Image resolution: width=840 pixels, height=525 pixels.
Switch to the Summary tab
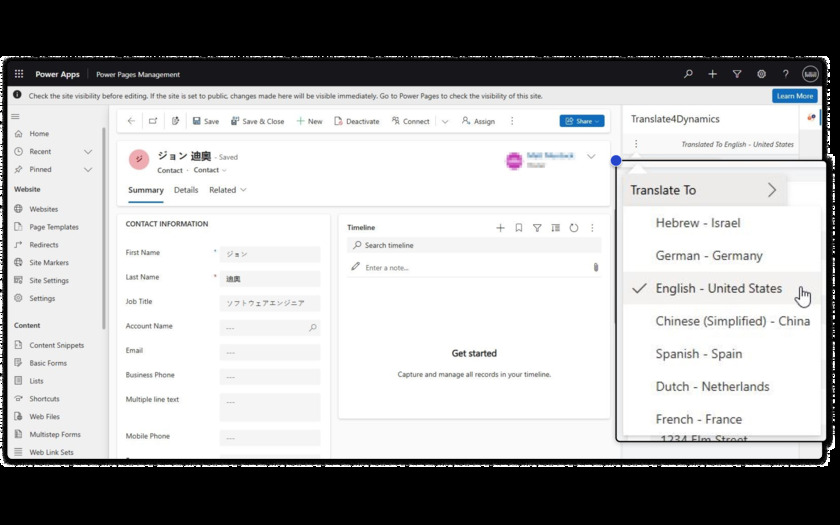(x=146, y=190)
